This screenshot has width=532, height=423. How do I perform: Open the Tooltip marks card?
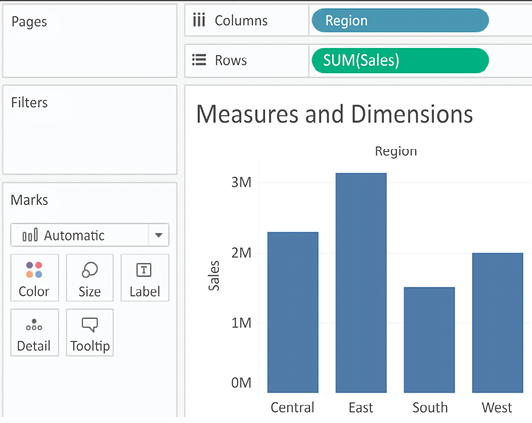90,332
